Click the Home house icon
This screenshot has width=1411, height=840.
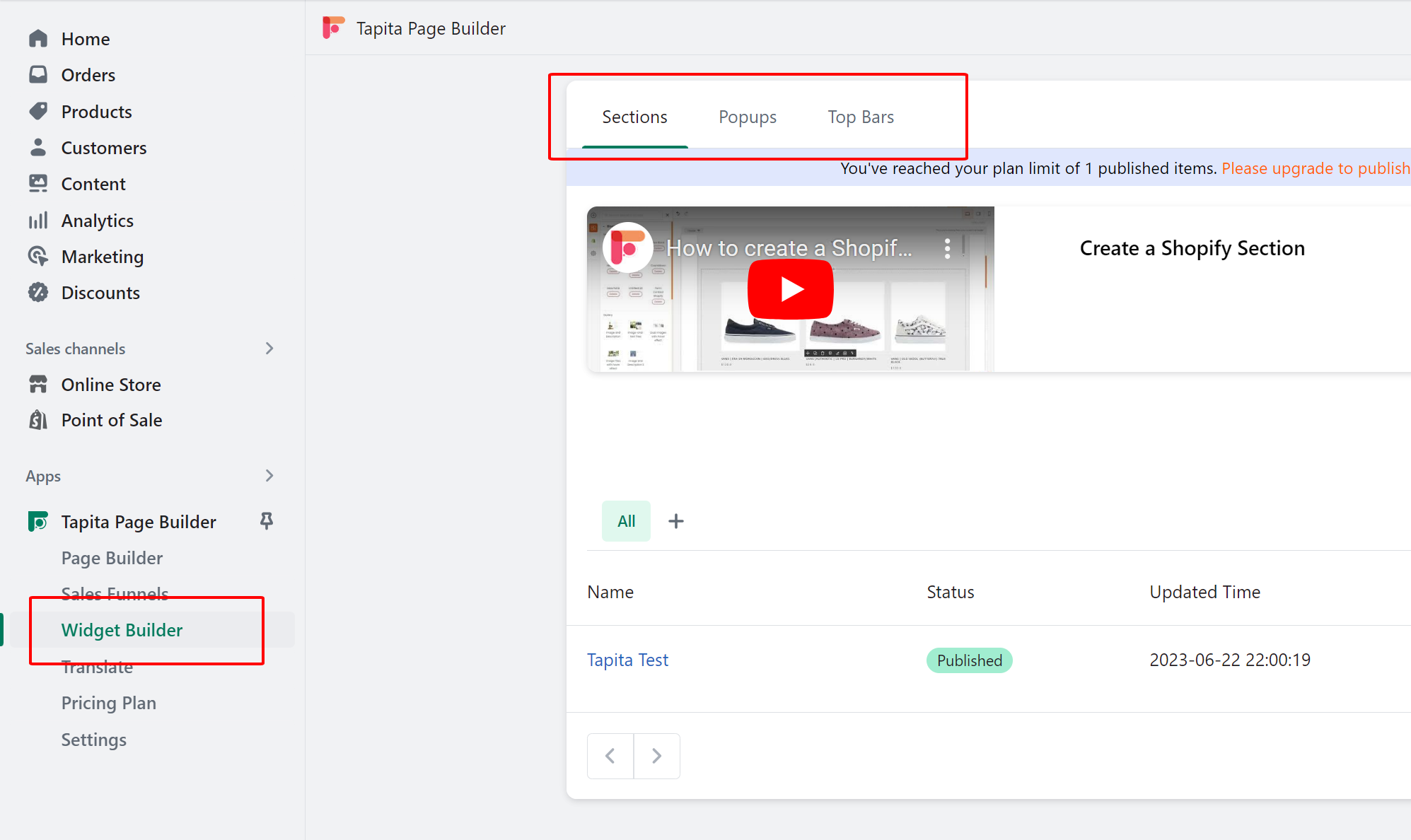click(x=38, y=39)
